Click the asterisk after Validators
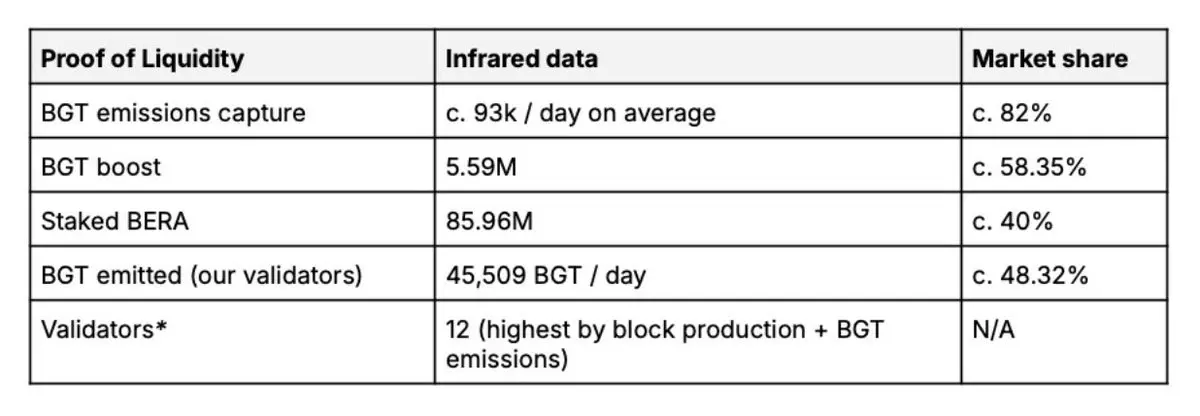Viewport: 1200px width, 416px height. click(160, 327)
